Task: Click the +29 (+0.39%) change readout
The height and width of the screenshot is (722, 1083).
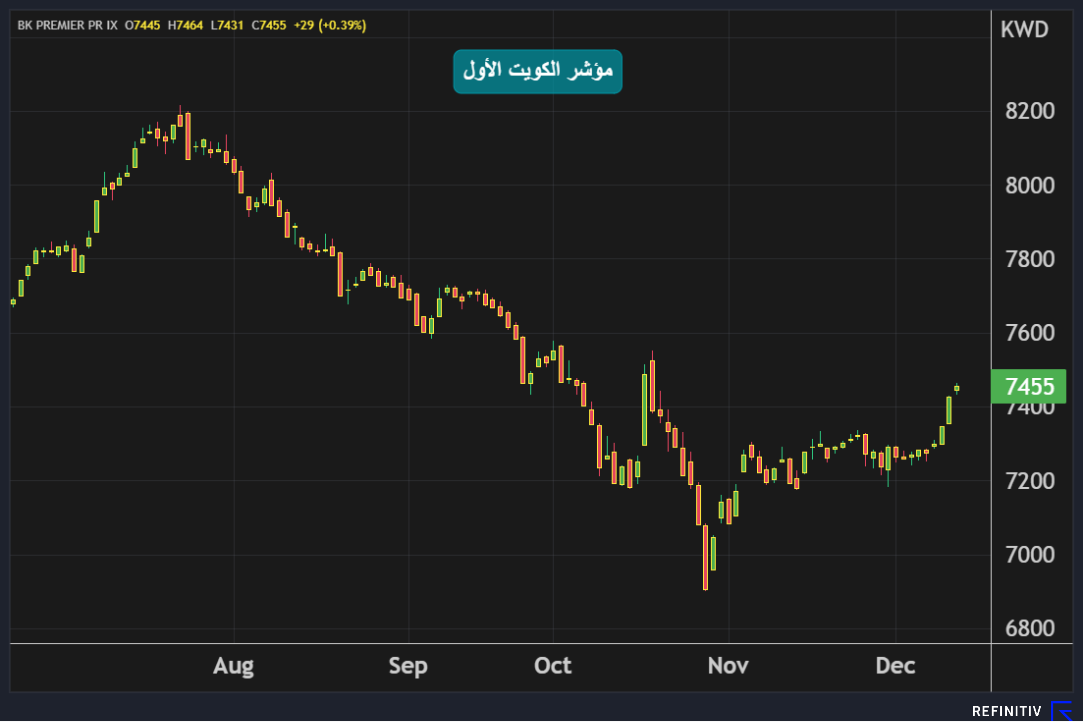Action: pyautogui.click(x=329, y=25)
